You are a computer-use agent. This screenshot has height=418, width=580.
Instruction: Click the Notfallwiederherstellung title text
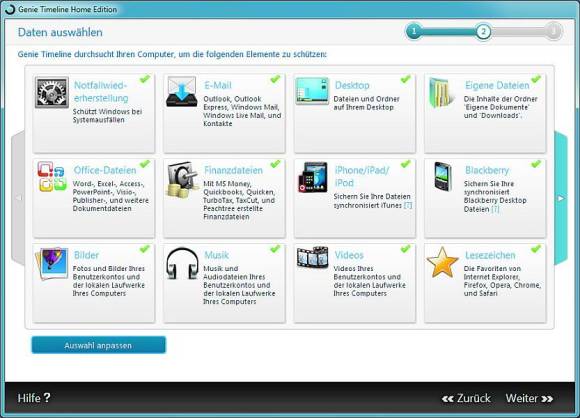[x=101, y=92]
